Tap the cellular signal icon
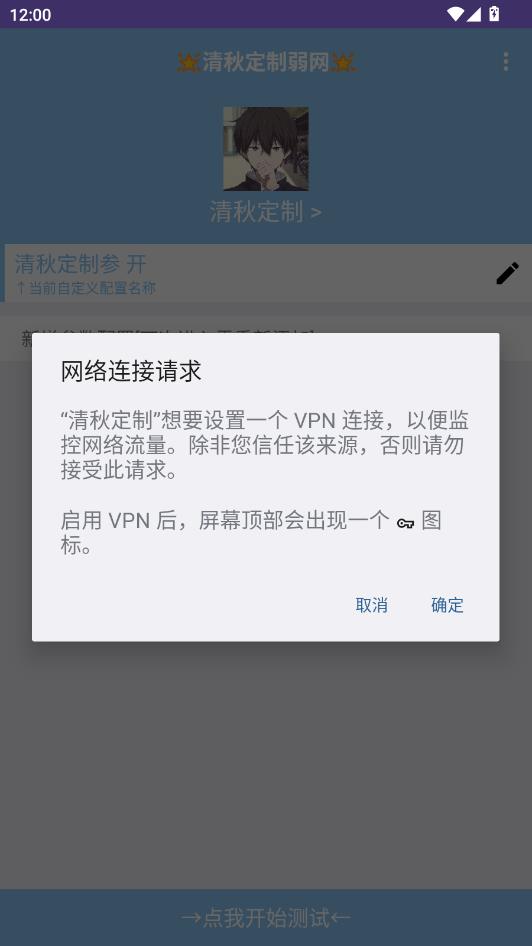The width and height of the screenshot is (532, 946). (473, 14)
